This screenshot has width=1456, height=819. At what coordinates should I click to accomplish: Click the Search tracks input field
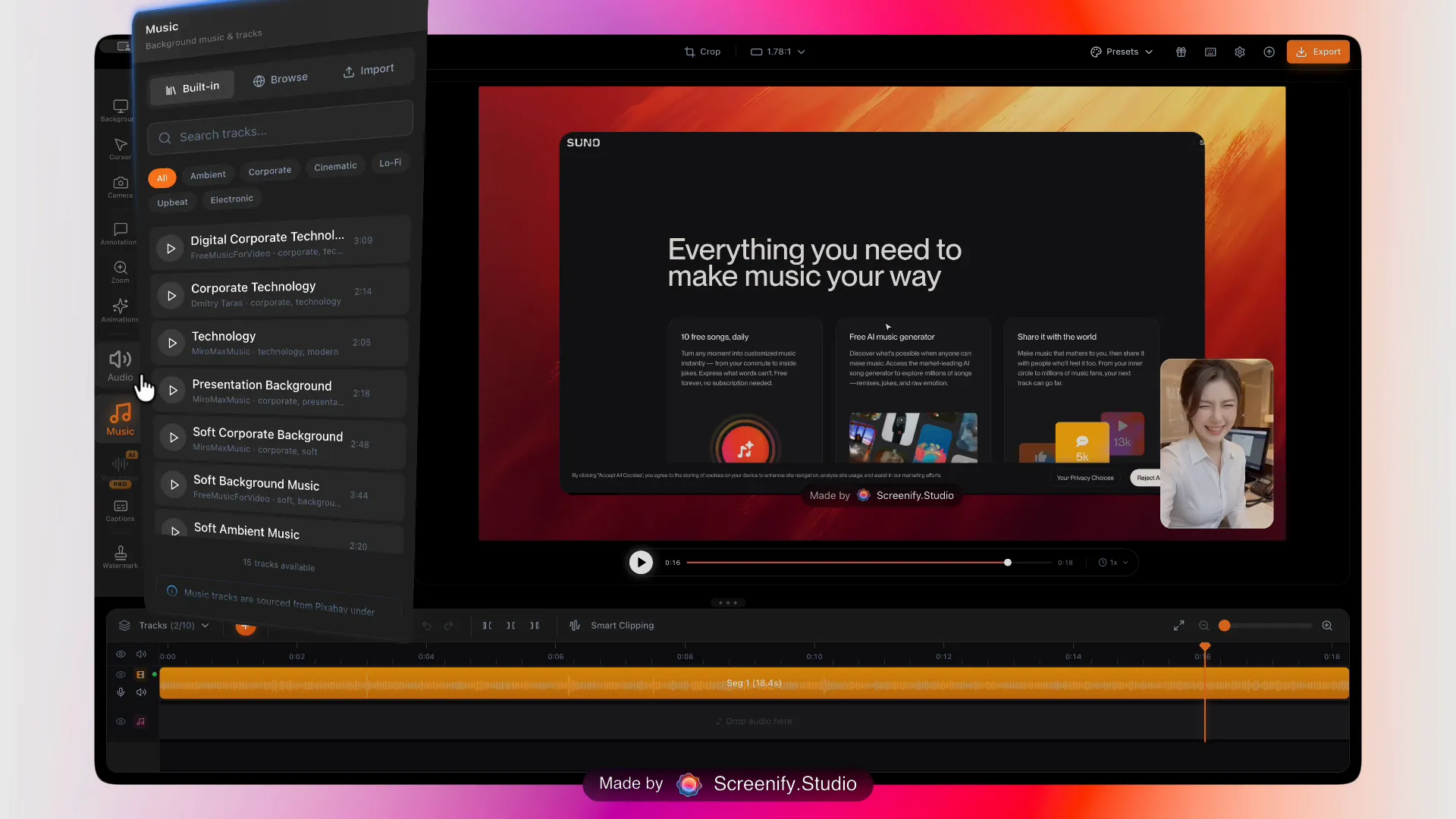coord(281,127)
